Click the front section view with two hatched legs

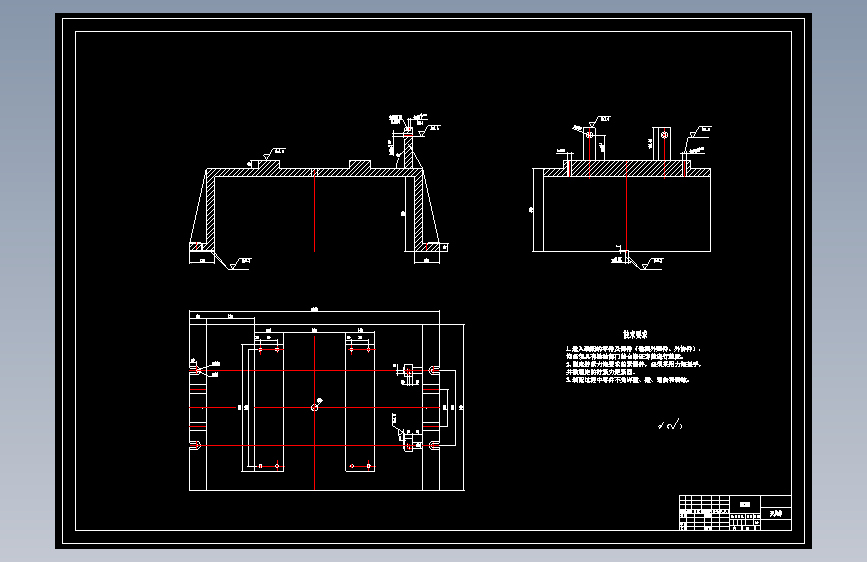coord(318,192)
